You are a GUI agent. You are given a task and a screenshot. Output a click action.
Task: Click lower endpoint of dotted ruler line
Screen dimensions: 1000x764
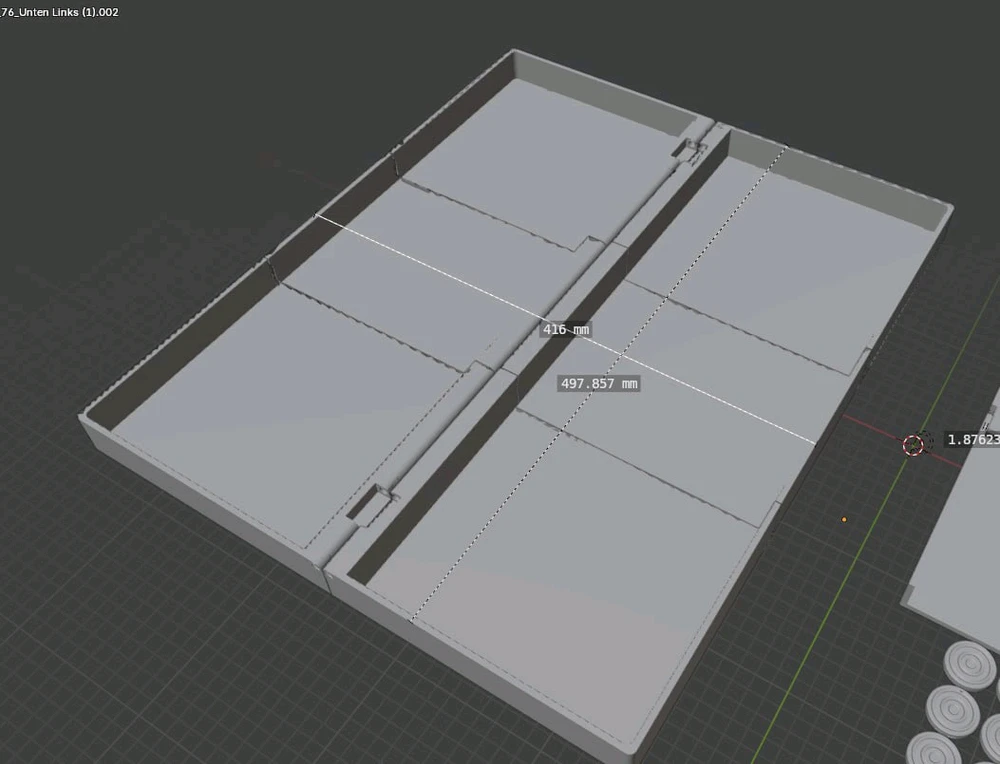click(411, 620)
